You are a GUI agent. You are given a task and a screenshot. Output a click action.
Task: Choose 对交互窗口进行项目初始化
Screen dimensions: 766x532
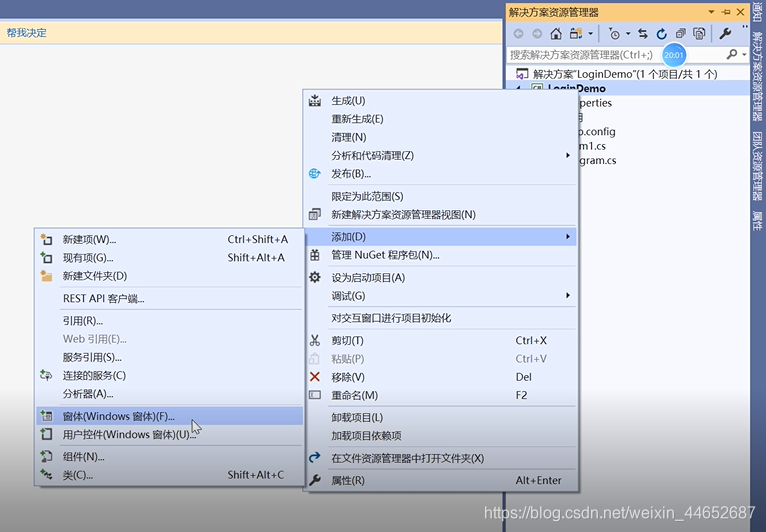pyautogui.click(x=440, y=318)
